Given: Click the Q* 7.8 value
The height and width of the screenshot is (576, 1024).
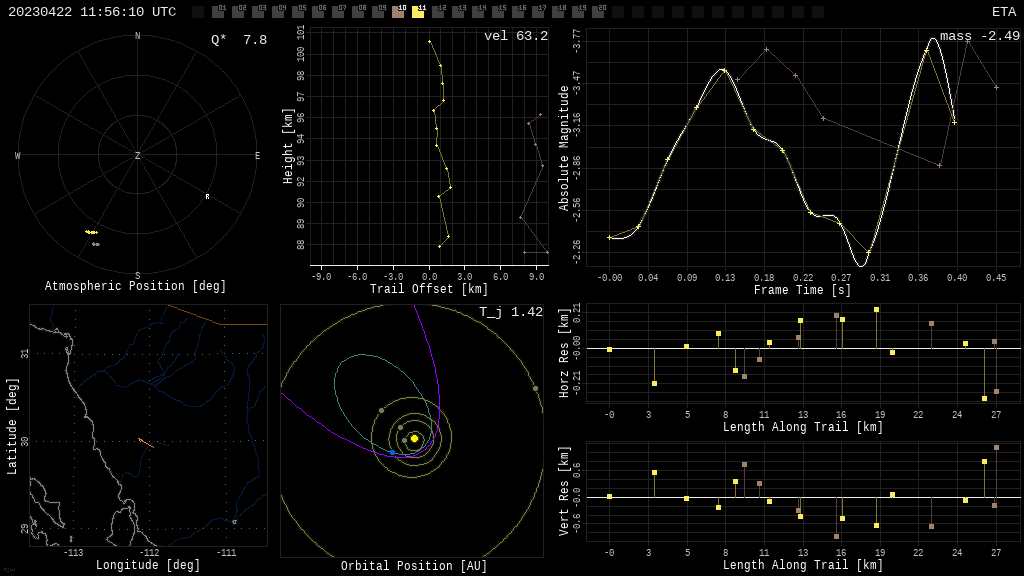Looking at the screenshot, I should pos(239,40).
